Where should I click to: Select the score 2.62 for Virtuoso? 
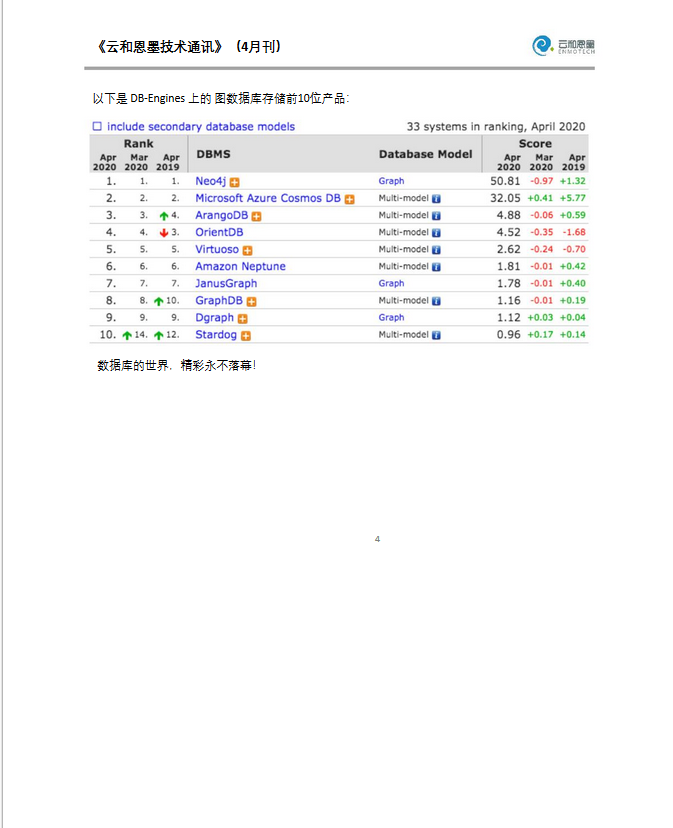coord(508,249)
